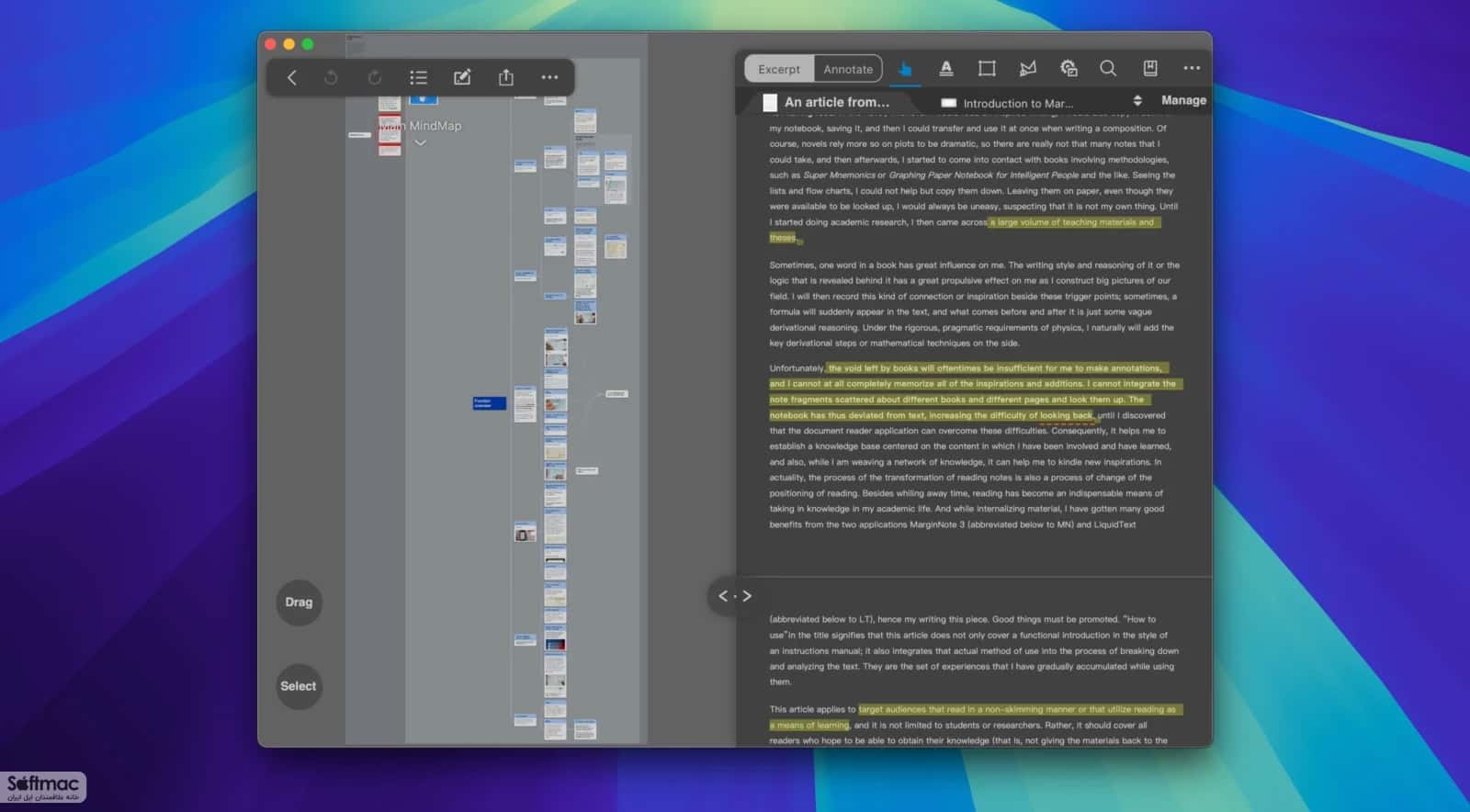Click the edit note pencil icon
Screen dimensions: 1470x812
(462, 78)
